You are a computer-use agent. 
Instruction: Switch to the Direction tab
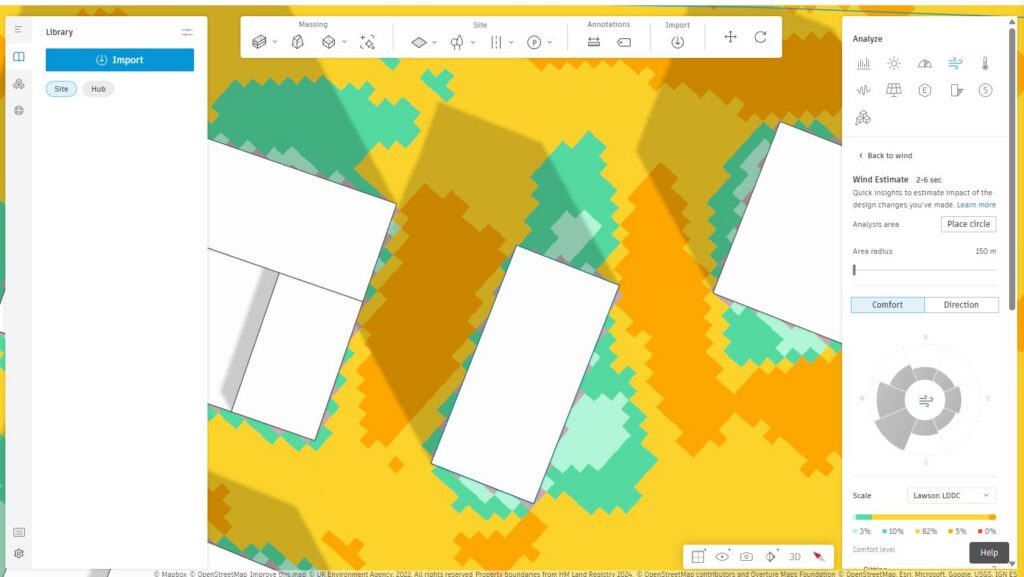pos(961,305)
